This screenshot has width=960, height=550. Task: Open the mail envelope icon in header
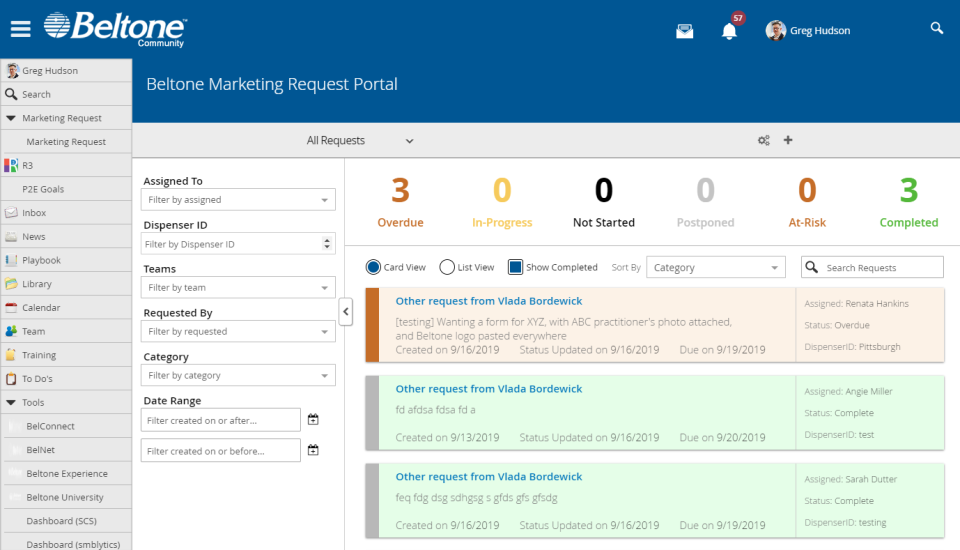[684, 31]
